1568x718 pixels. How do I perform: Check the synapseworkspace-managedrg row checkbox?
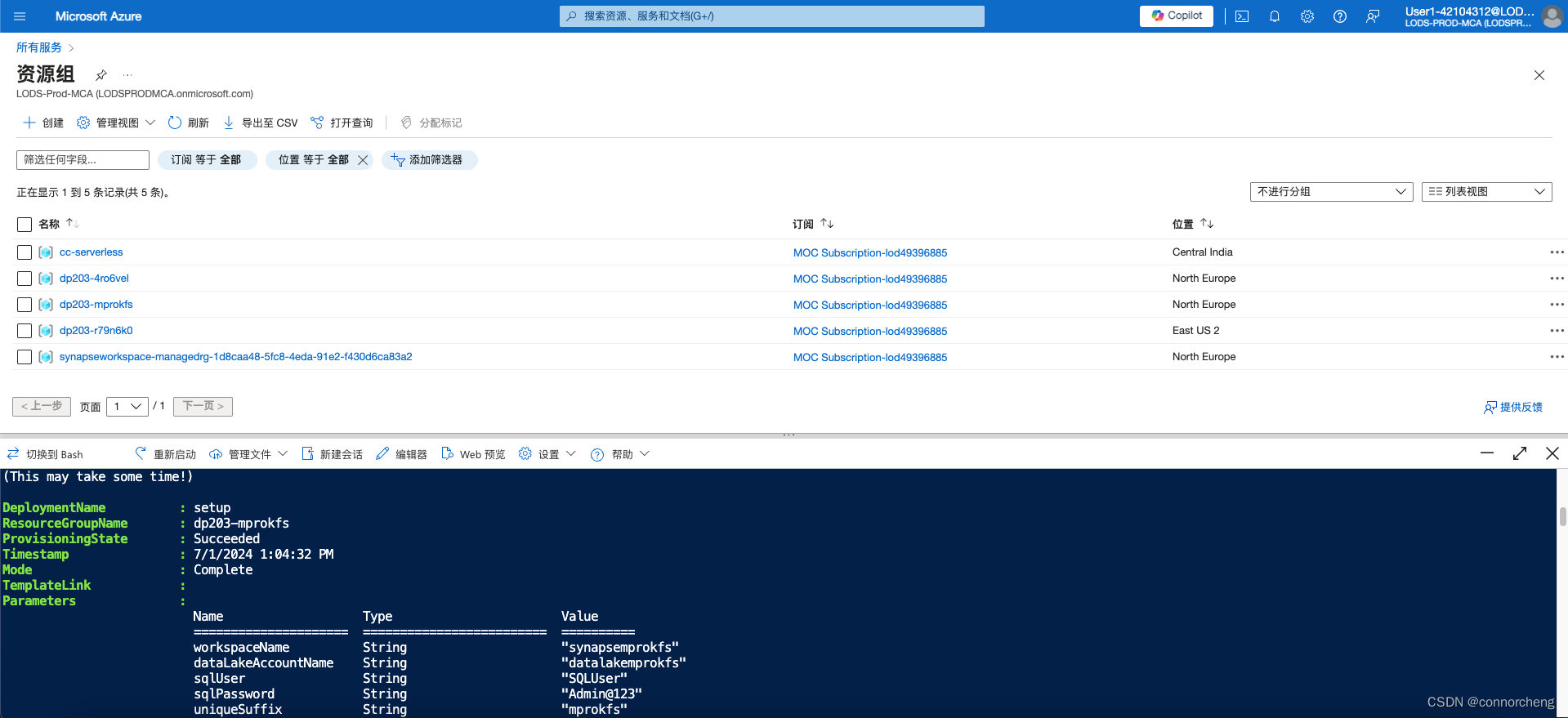25,357
